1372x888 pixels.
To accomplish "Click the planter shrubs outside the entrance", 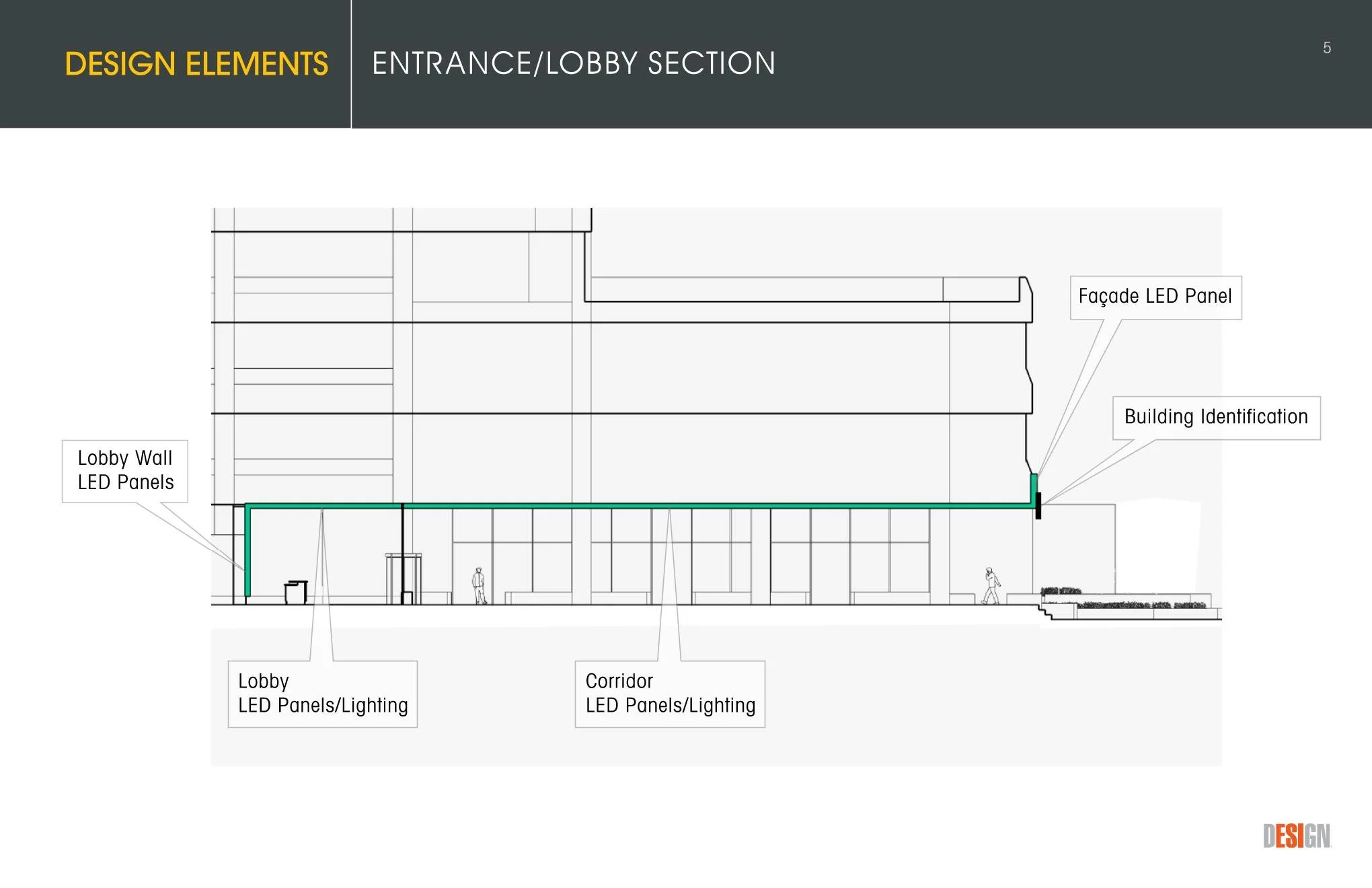I will coord(1137,603).
